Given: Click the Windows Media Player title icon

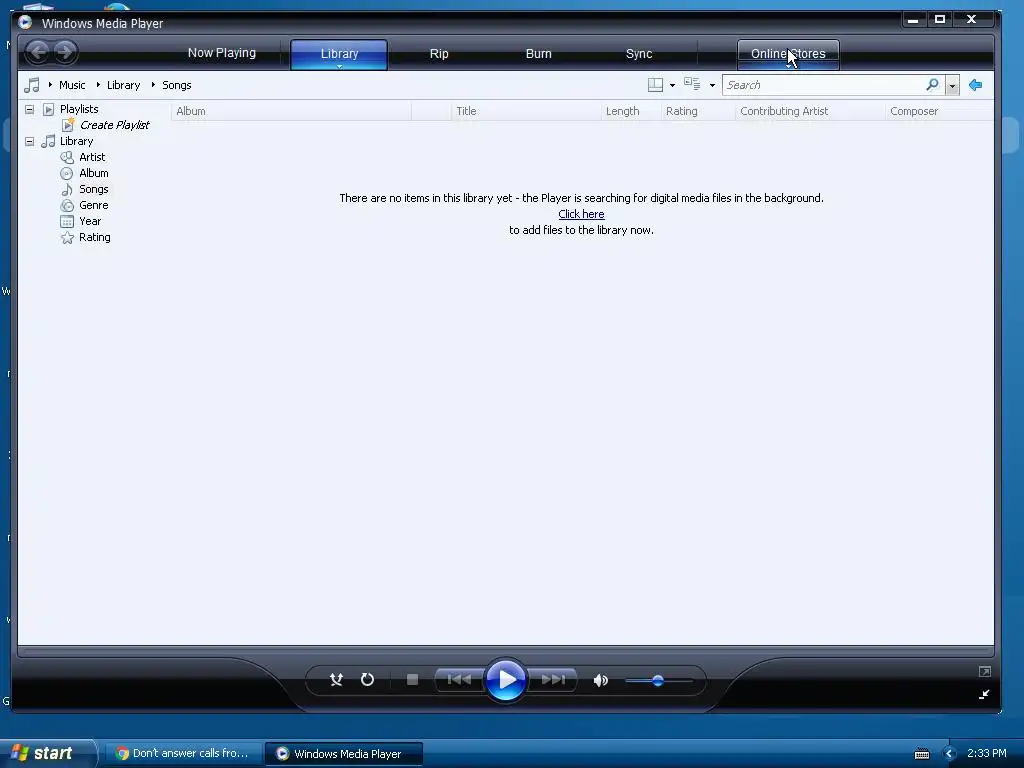Looking at the screenshot, I should pyautogui.click(x=25, y=22).
